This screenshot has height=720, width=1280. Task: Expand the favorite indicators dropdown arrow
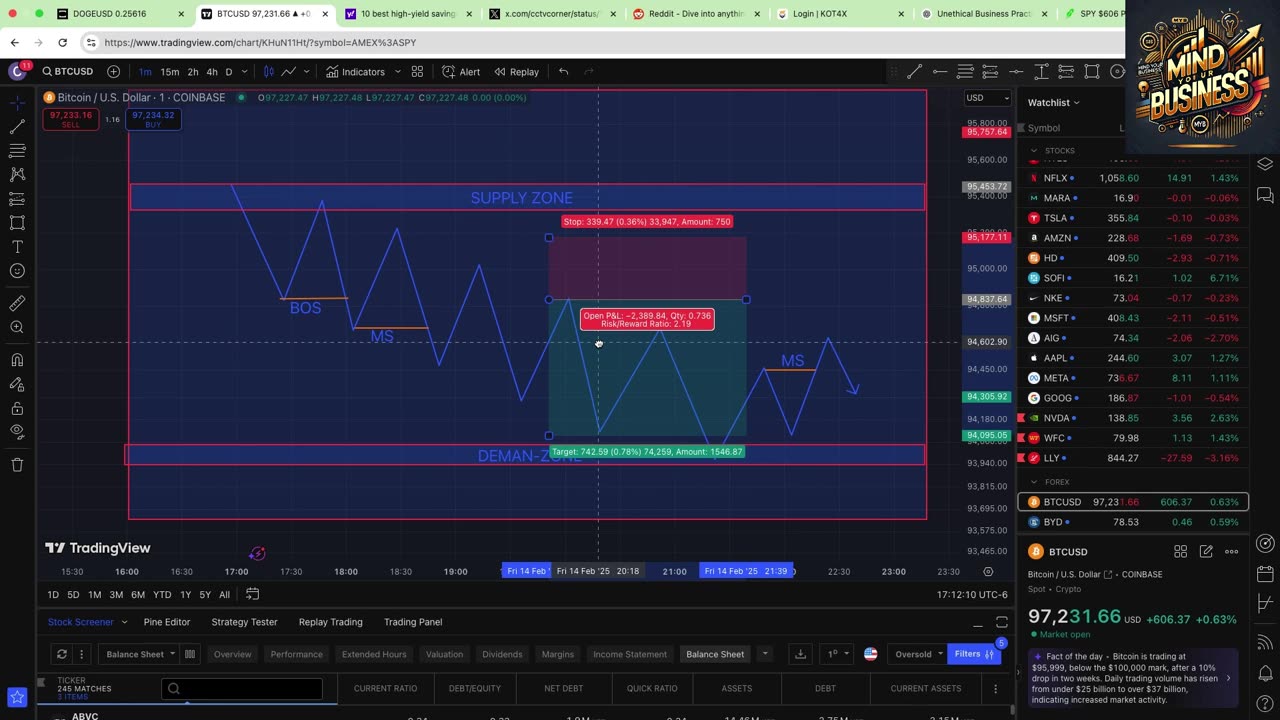397,72
